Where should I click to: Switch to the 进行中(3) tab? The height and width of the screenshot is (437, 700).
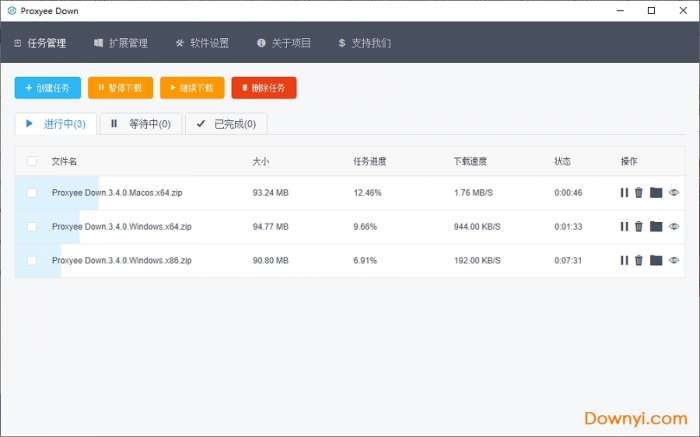pyautogui.click(x=56, y=124)
